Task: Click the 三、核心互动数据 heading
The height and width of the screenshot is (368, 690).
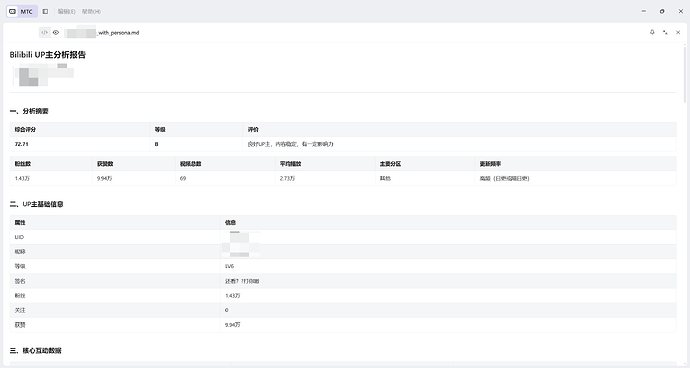Action: 36,351
